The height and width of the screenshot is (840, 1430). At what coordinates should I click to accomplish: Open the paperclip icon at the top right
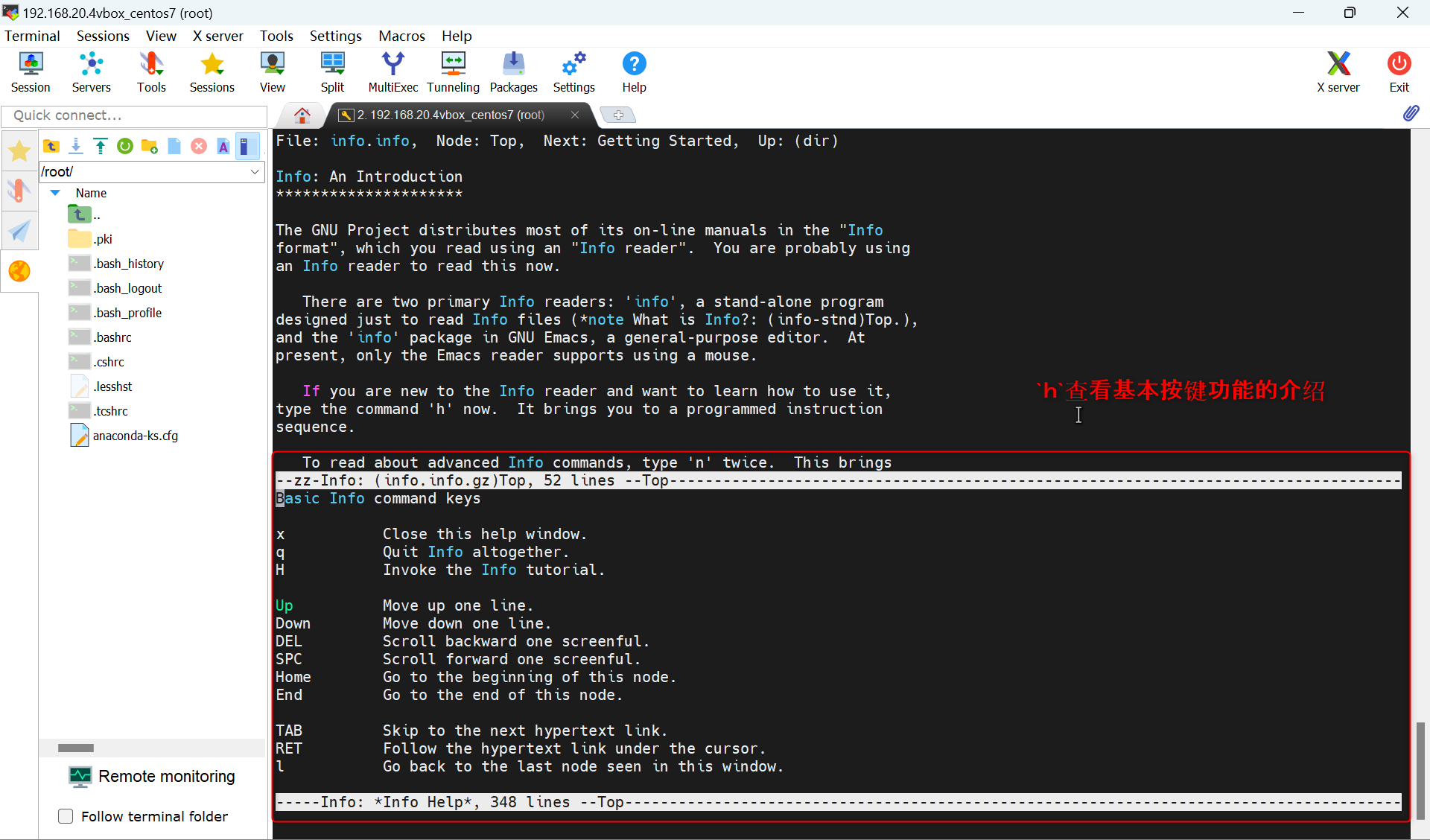tap(1411, 113)
